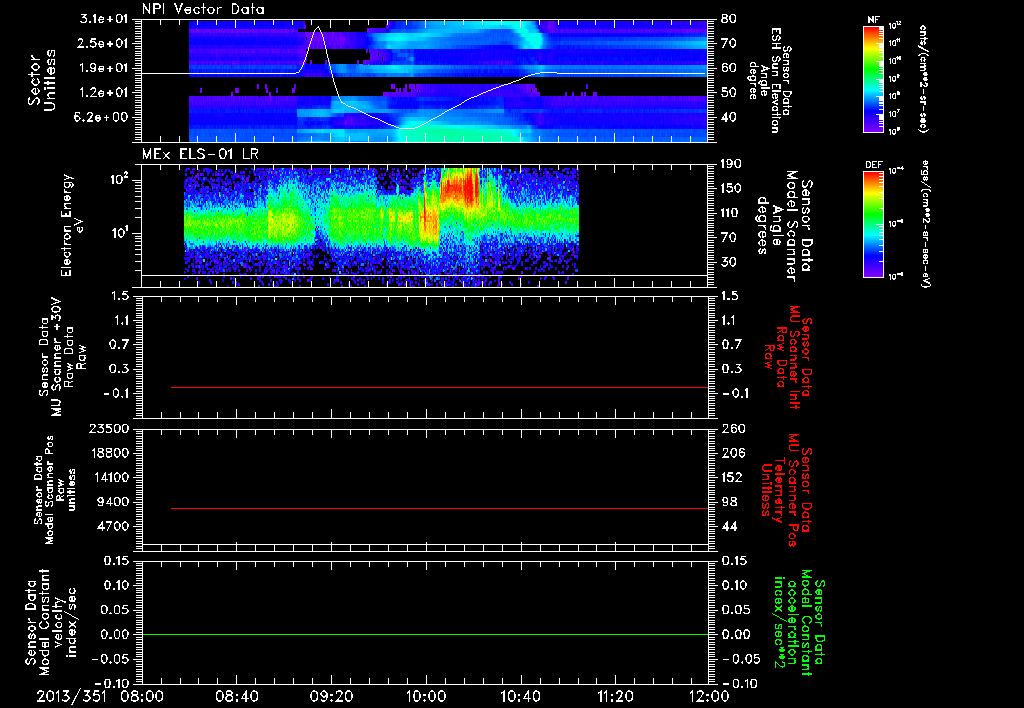Click the "09:20" time axis label
1024x708 pixels.
coord(331,696)
